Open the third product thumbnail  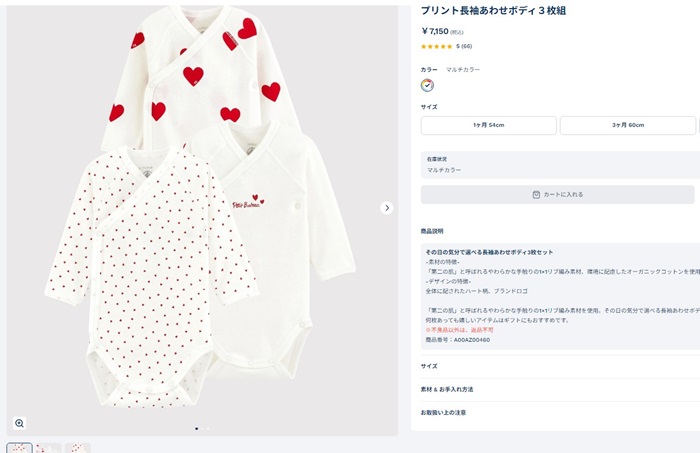[x=78, y=448]
